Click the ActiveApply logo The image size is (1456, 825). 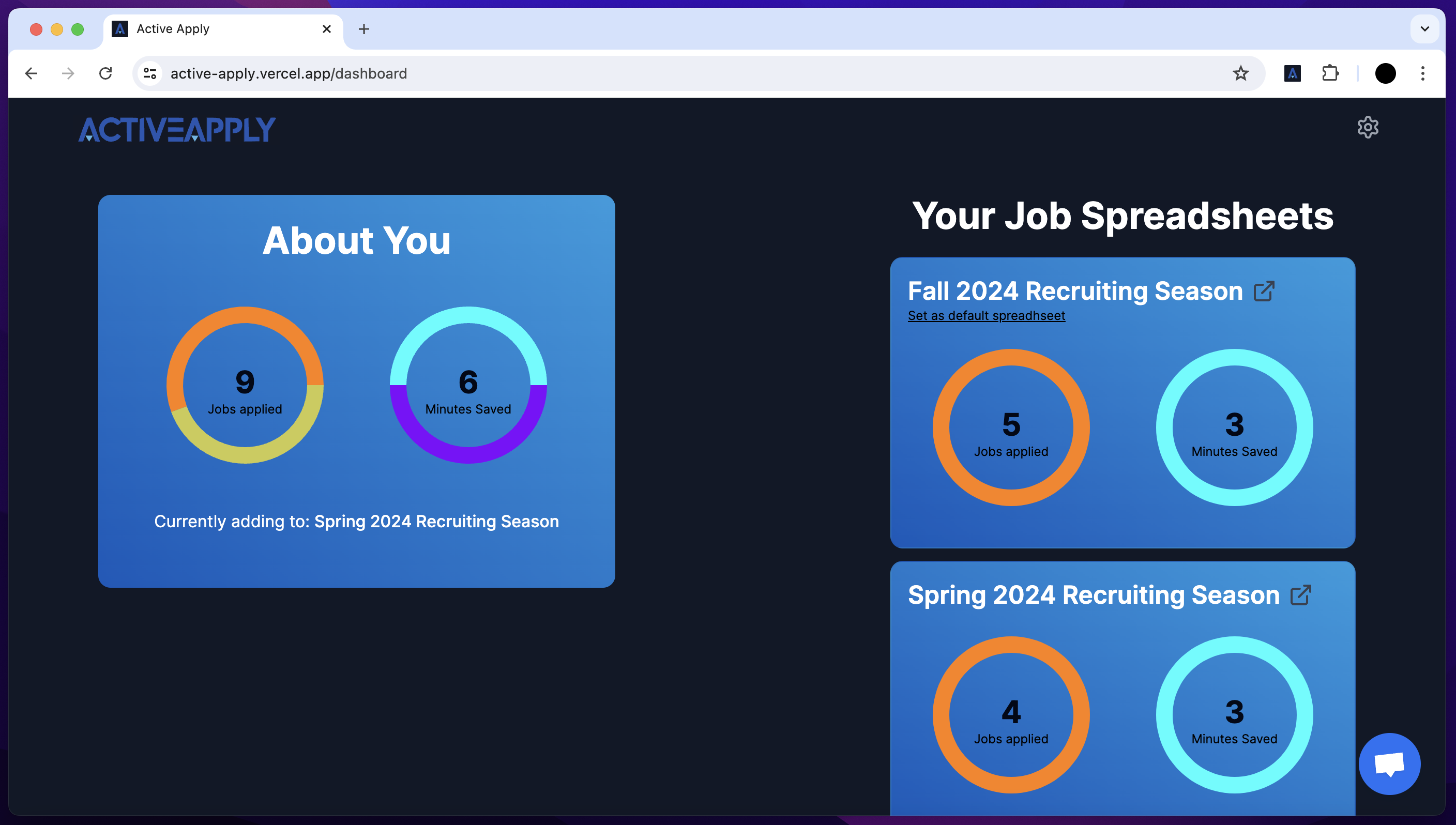coord(177,129)
